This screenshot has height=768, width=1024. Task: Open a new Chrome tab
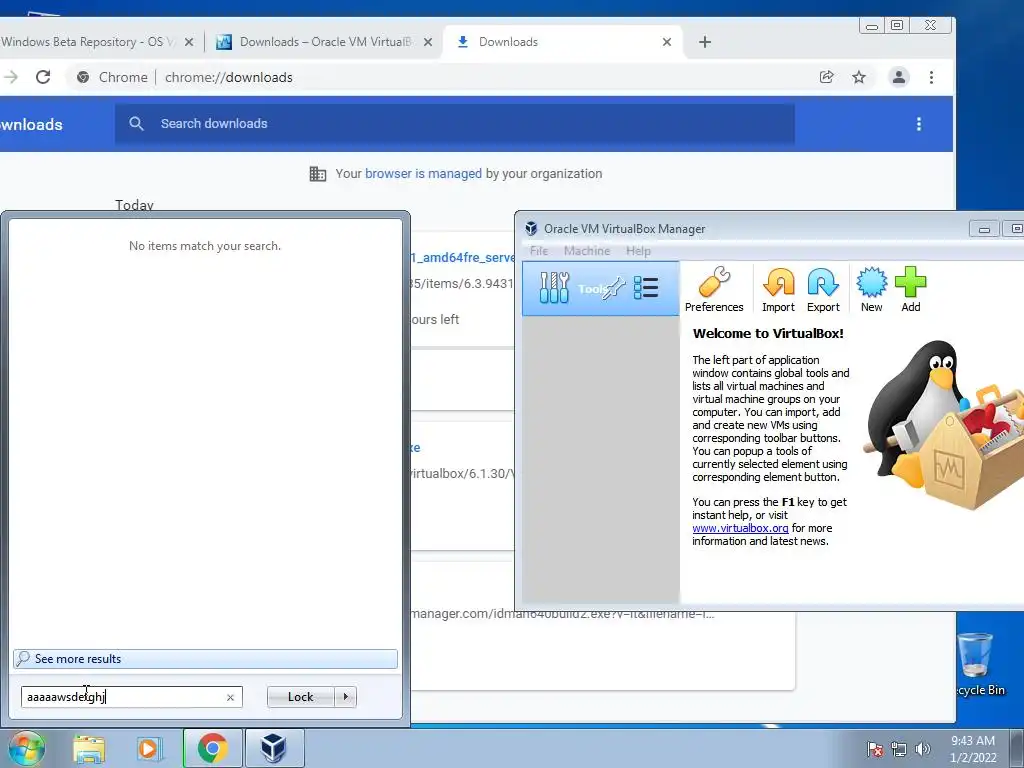(705, 42)
